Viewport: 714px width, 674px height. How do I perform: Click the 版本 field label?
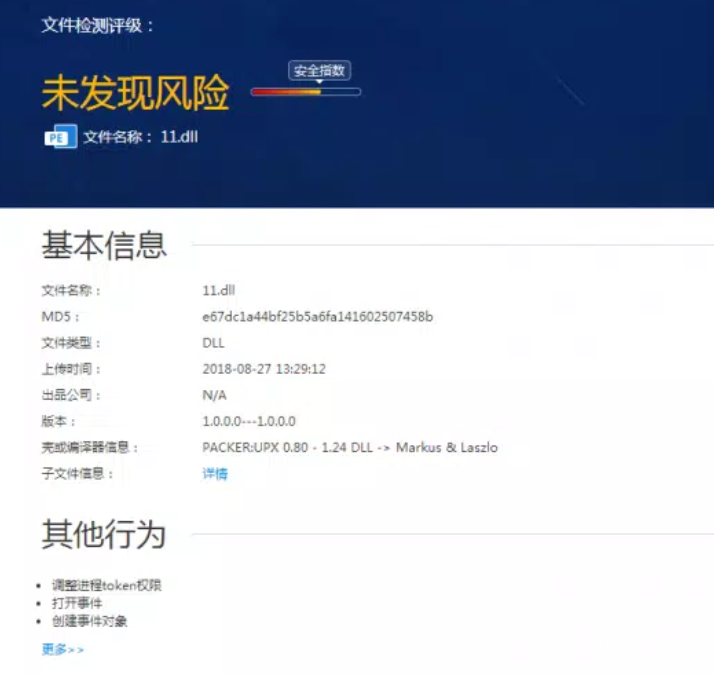tap(58, 421)
